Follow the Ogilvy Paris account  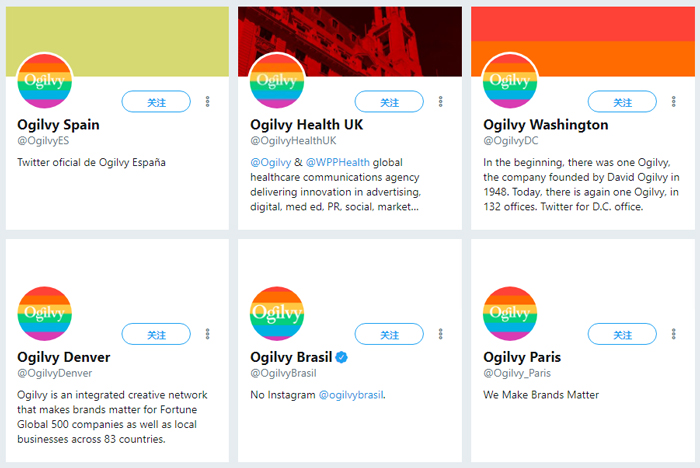tap(622, 334)
